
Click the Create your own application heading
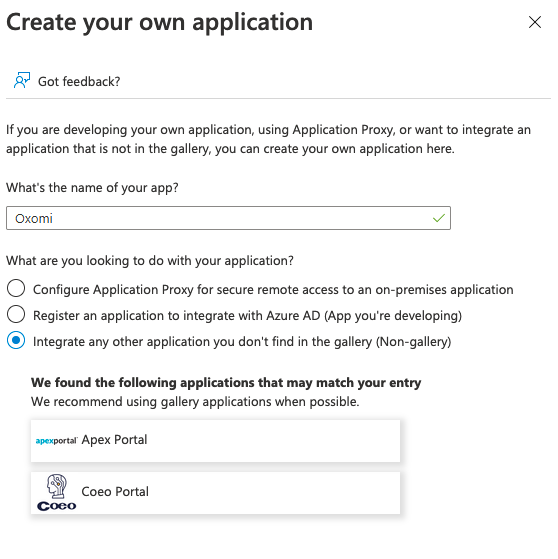[x=159, y=22]
